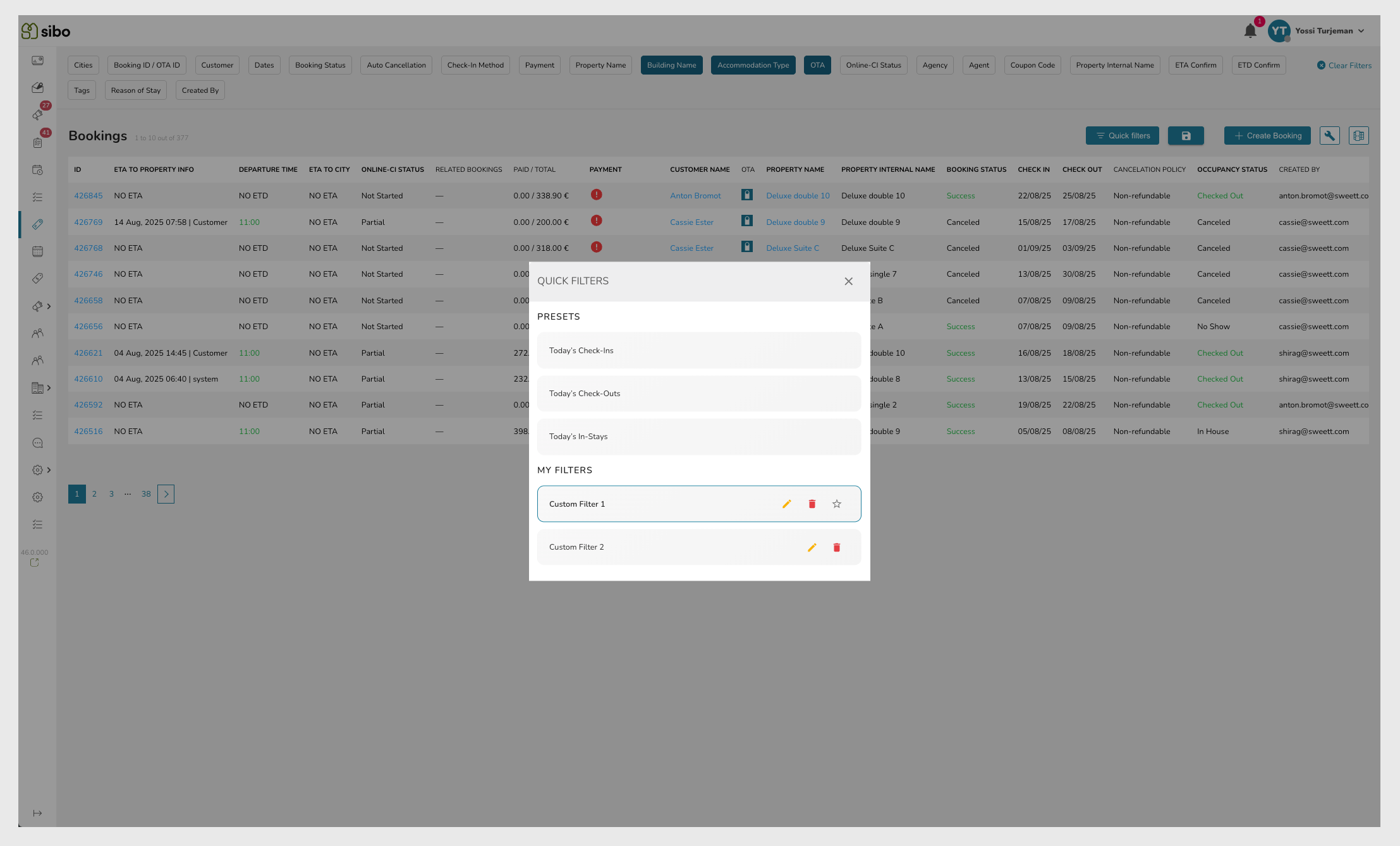Edit Custom Filter 1 with pencil icon
Screen dimensions: 1400x846
tap(786, 504)
